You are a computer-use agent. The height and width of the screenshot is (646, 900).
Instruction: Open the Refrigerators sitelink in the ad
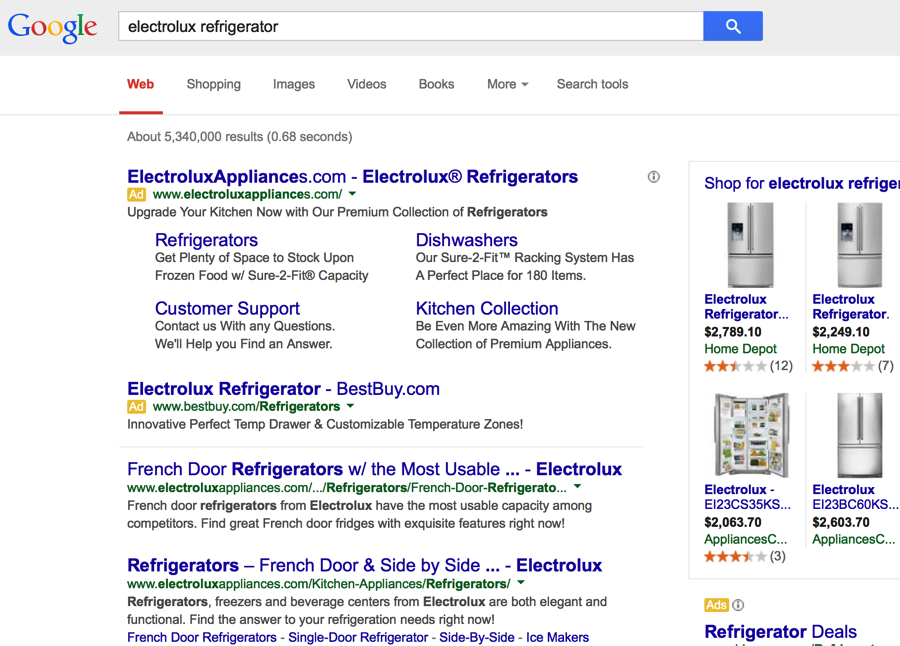click(x=207, y=240)
